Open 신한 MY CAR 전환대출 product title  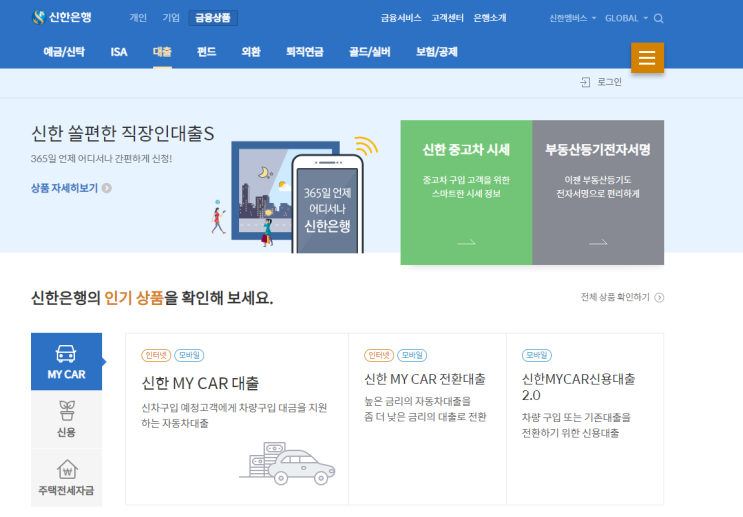(x=425, y=379)
